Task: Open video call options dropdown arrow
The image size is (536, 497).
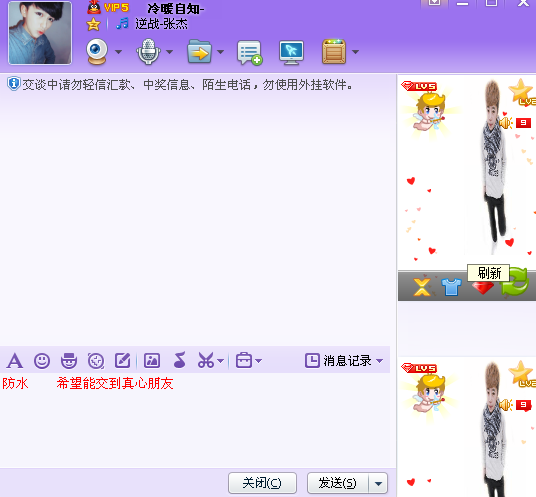Action: (x=118, y=52)
